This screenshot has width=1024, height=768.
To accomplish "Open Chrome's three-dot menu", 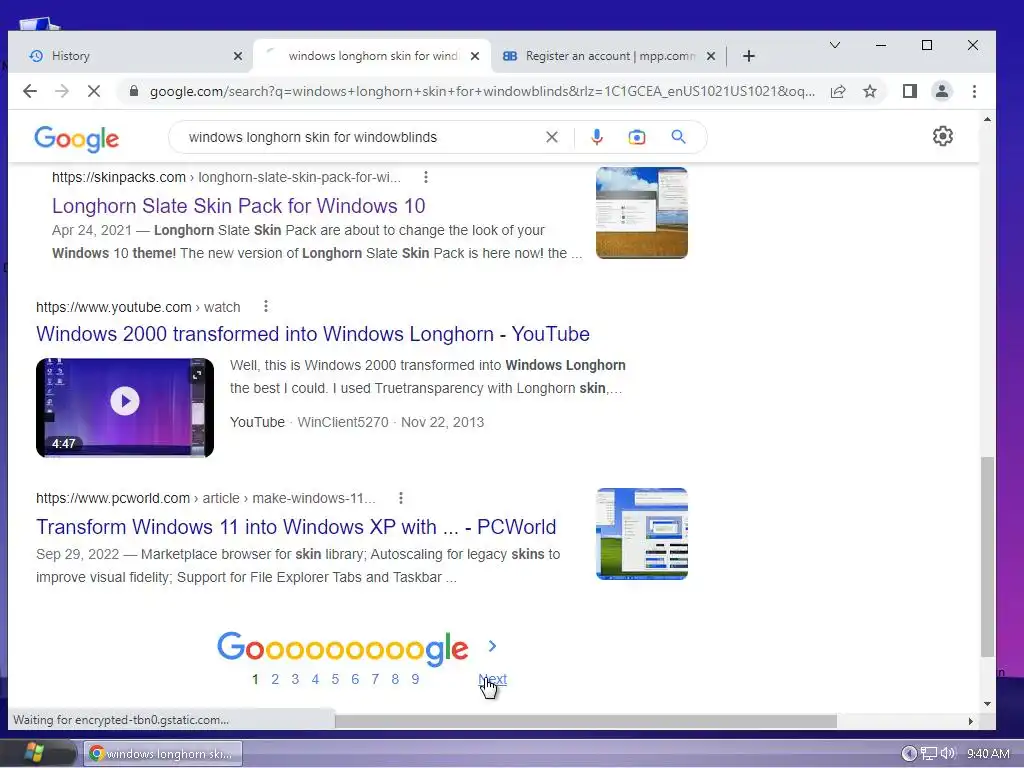I will [x=974, y=91].
